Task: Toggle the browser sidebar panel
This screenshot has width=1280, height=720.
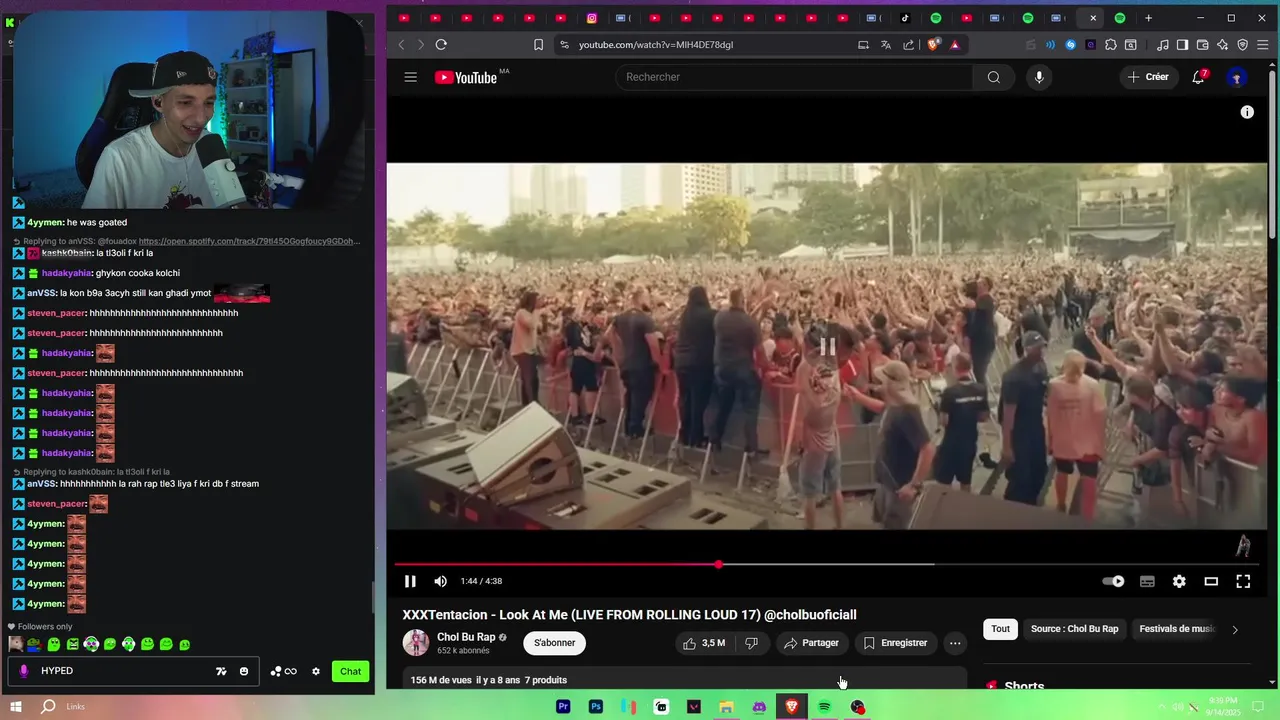Action: [1182, 45]
